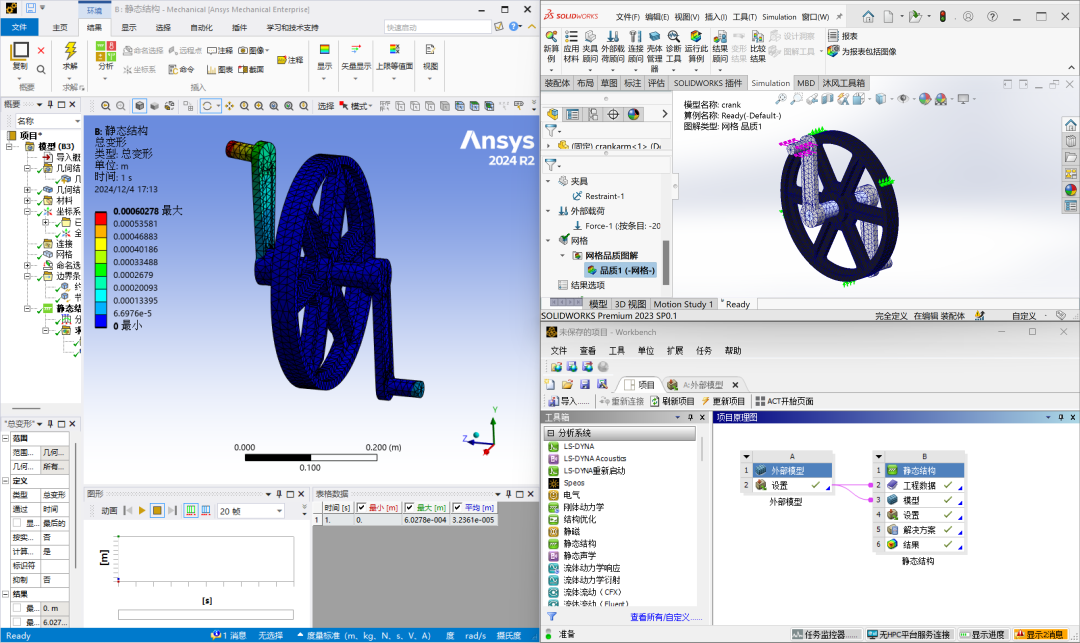This screenshot has width=1080, height=643.
Task: Open the DisplayManager color-ball tab in SolidWorks
Action: click(634, 114)
